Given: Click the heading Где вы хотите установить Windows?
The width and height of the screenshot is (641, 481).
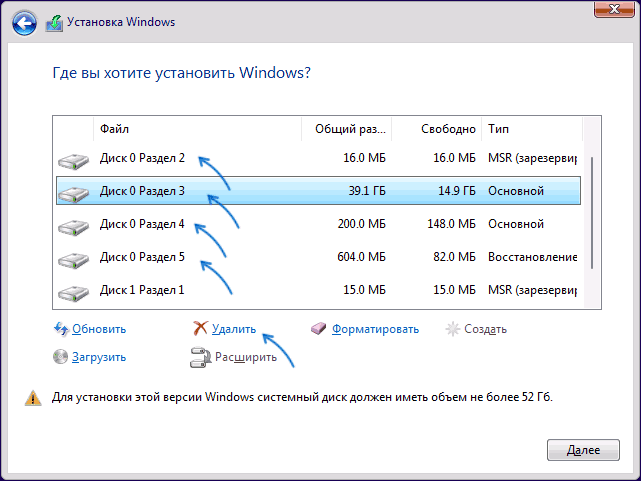Looking at the screenshot, I should point(182,73).
